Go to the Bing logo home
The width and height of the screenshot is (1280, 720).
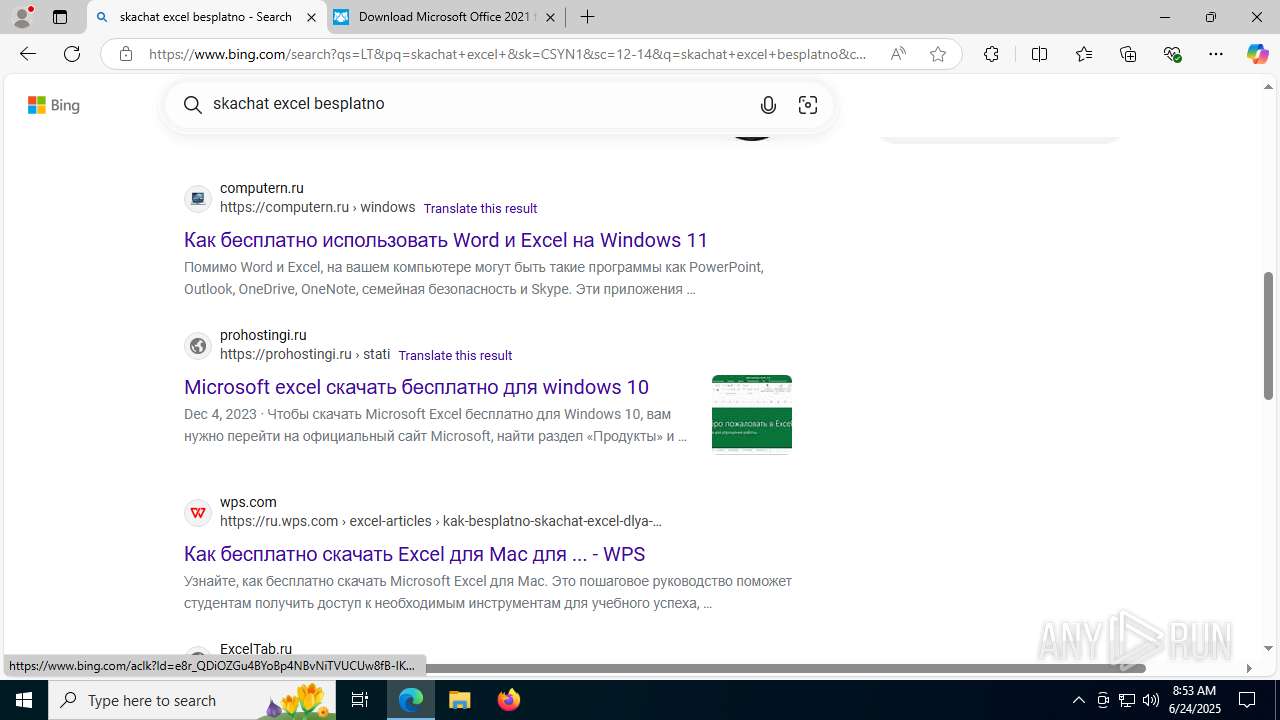pyautogui.click(x=54, y=105)
